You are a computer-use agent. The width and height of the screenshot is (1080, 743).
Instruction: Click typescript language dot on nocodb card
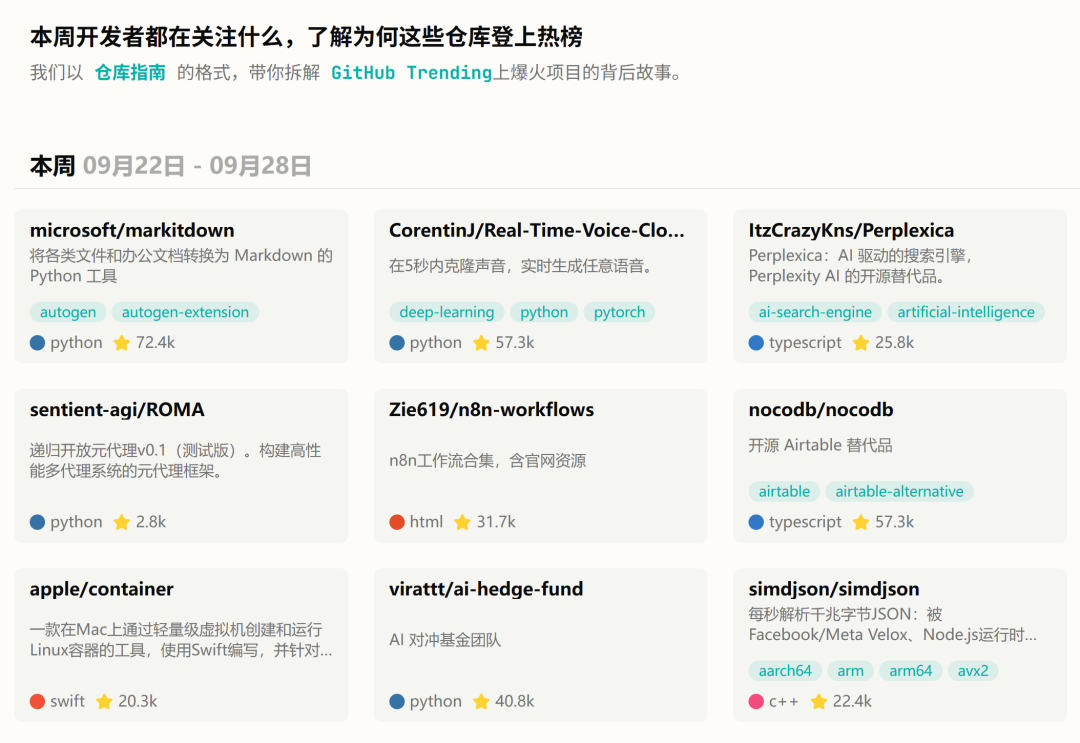click(x=756, y=522)
